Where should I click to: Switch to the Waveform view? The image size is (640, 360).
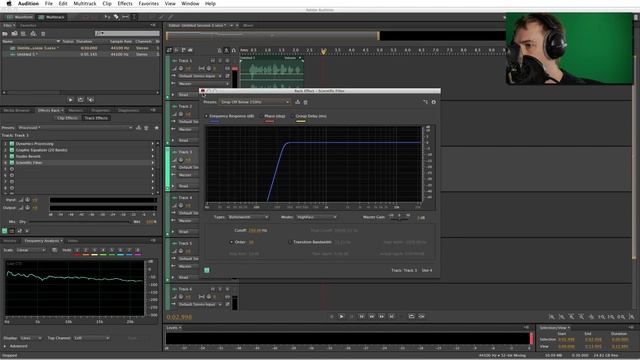pos(20,17)
